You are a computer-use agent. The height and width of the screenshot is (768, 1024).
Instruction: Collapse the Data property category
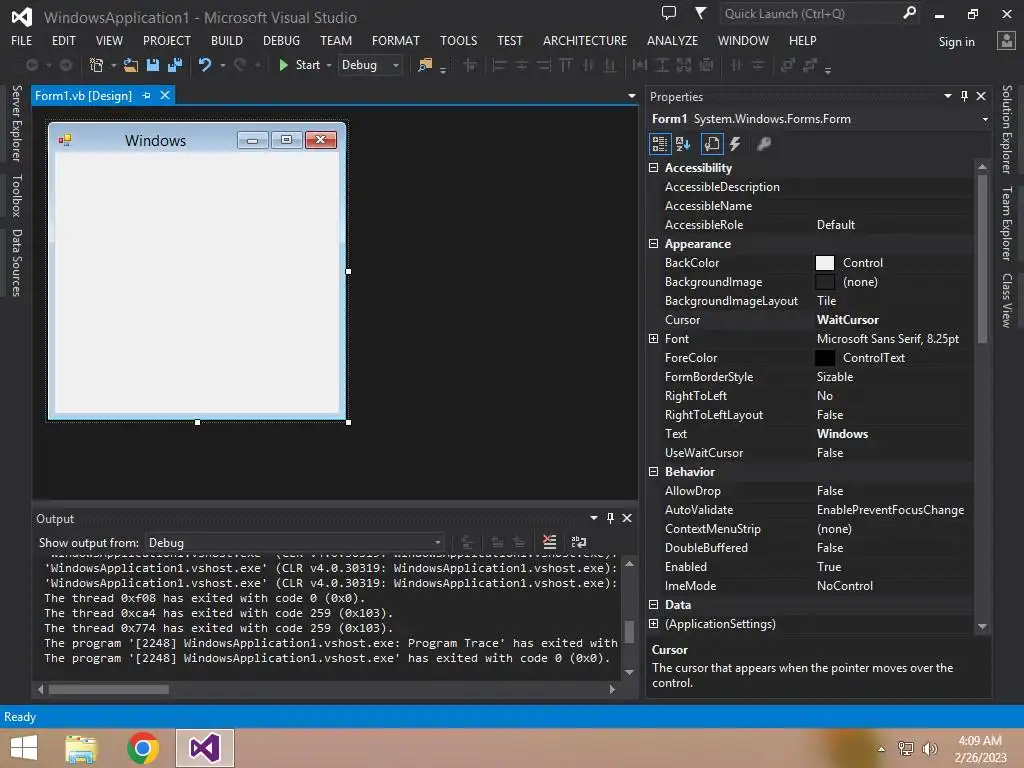click(653, 605)
